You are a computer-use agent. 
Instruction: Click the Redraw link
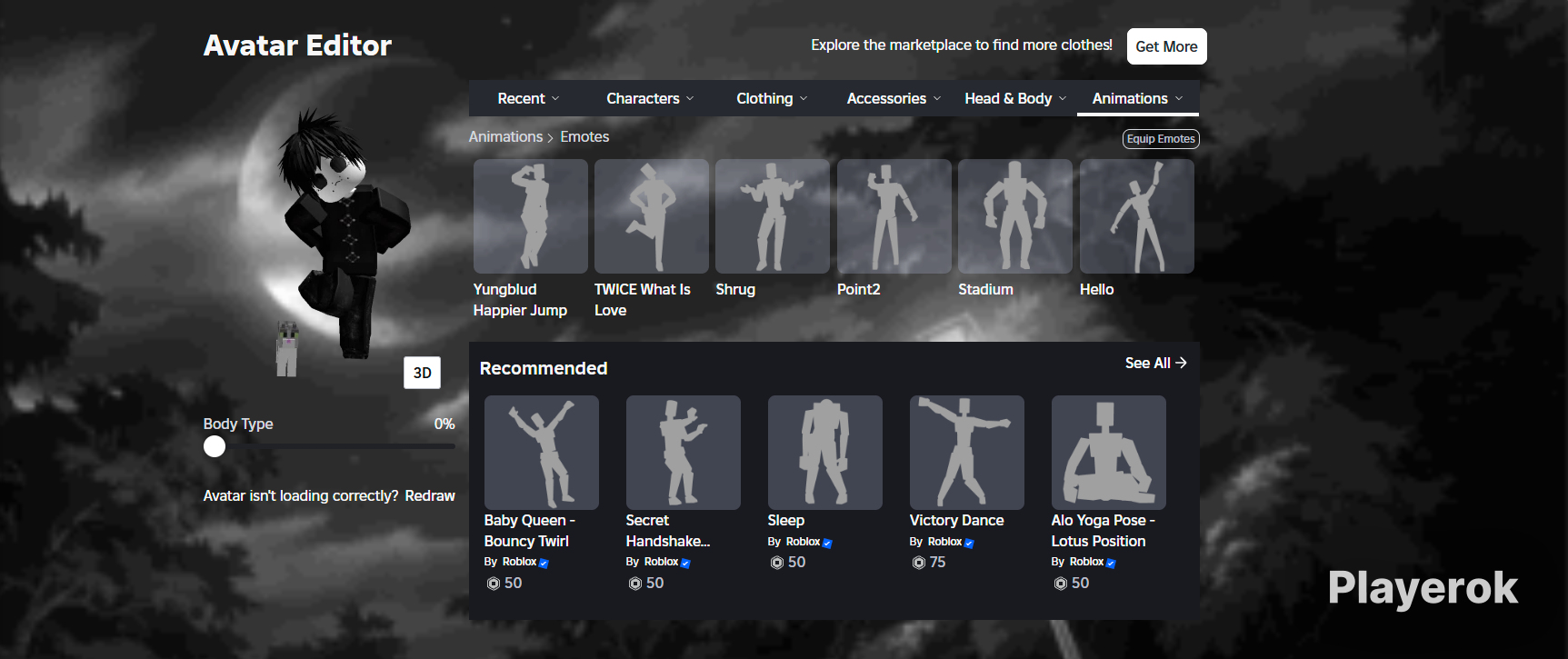430,495
